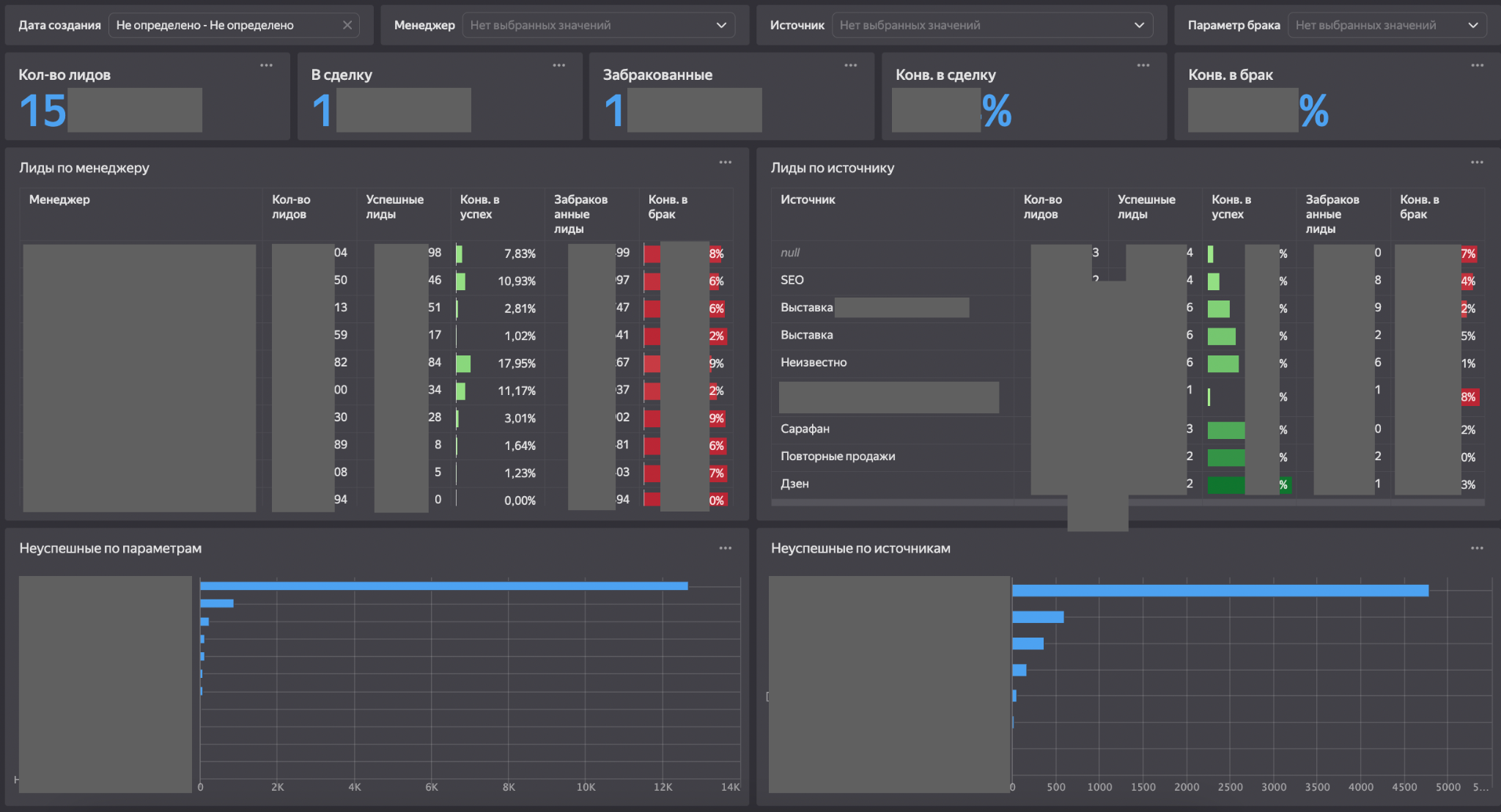Open three-dot menu of Конв. в брак widget
1501x812 pixels.
pyautogui.click(x=1477, y=65)
